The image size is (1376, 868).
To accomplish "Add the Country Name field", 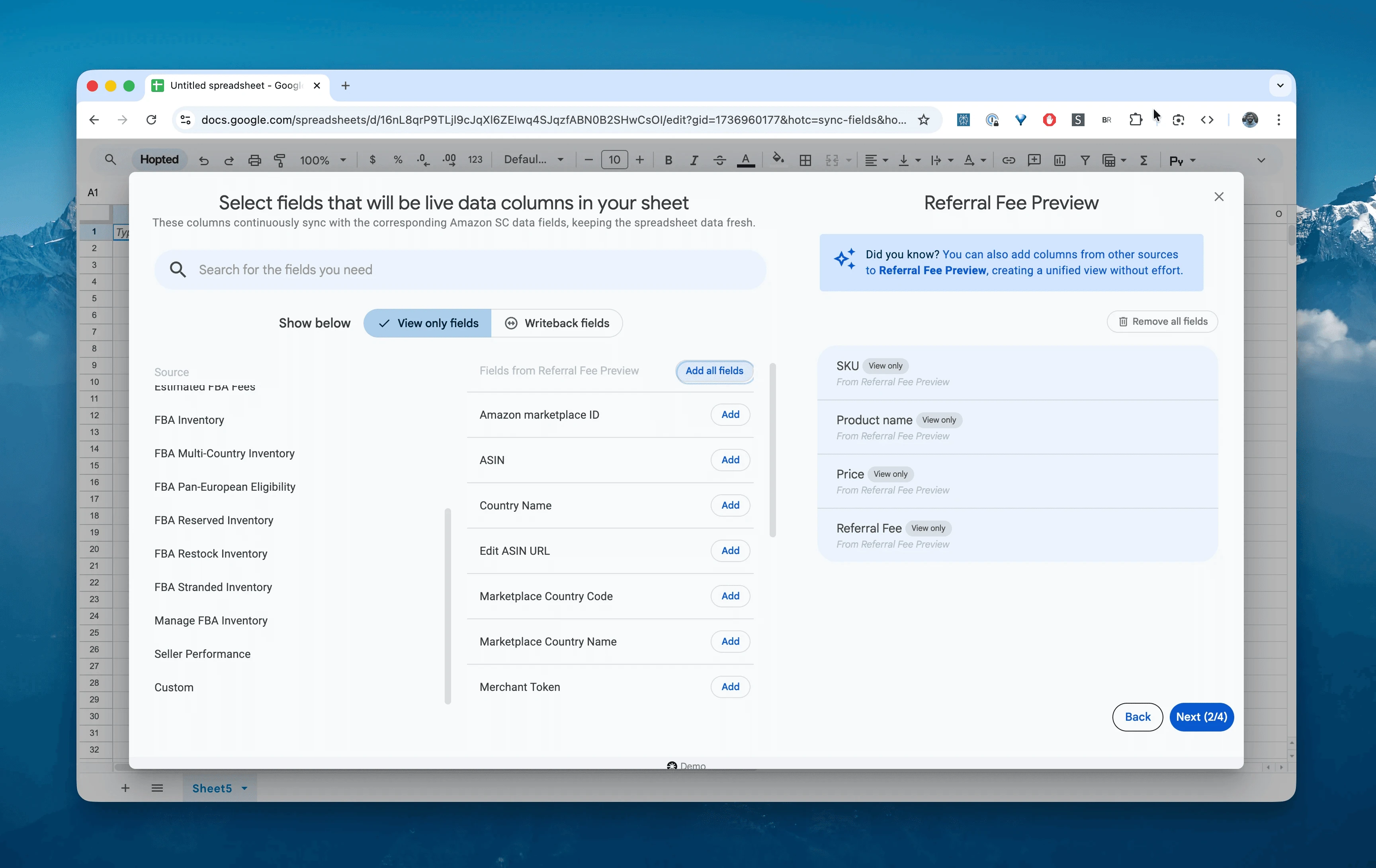I will (x=730, y=505).
